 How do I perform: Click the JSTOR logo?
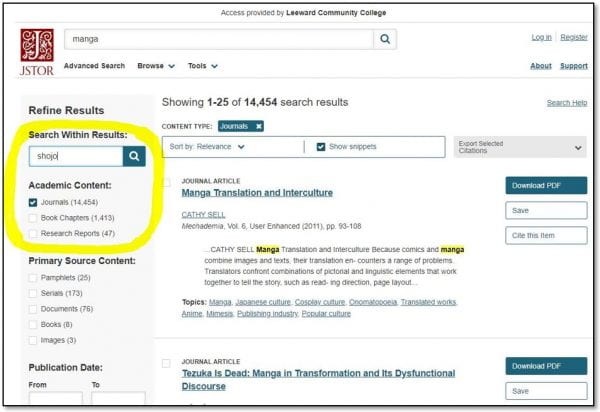(x=37, y=52)
